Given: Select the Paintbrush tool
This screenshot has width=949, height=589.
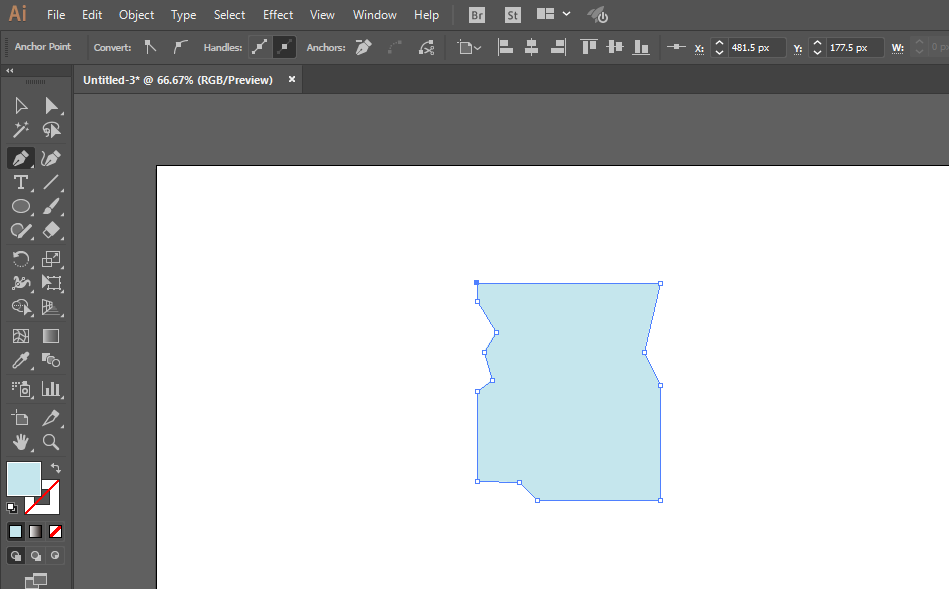Looking at the screenshot, I should tap(51, 206).
